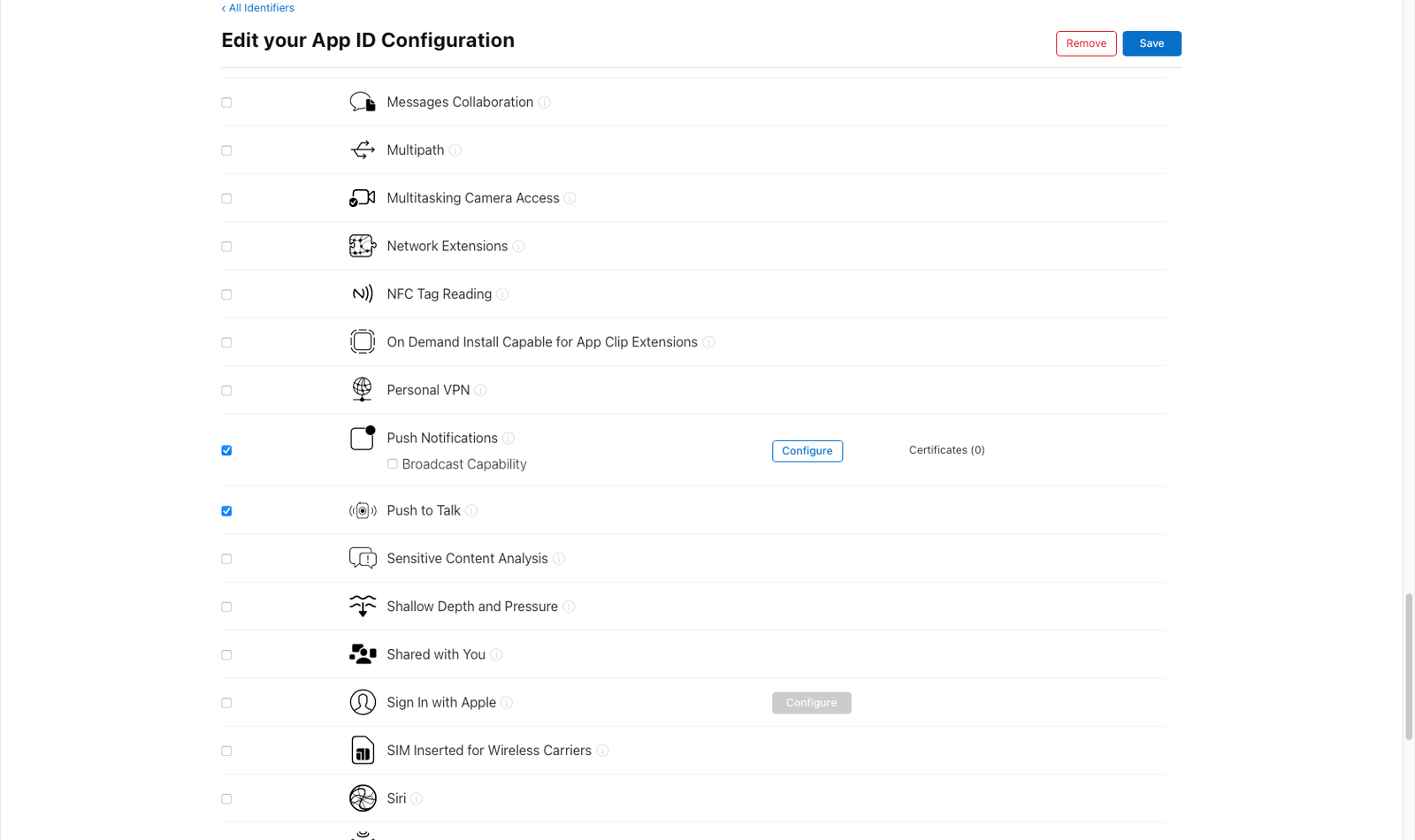Disable the Push to Talk capability
Viewport: 1415px width, 840px height.
click(226, 511)
